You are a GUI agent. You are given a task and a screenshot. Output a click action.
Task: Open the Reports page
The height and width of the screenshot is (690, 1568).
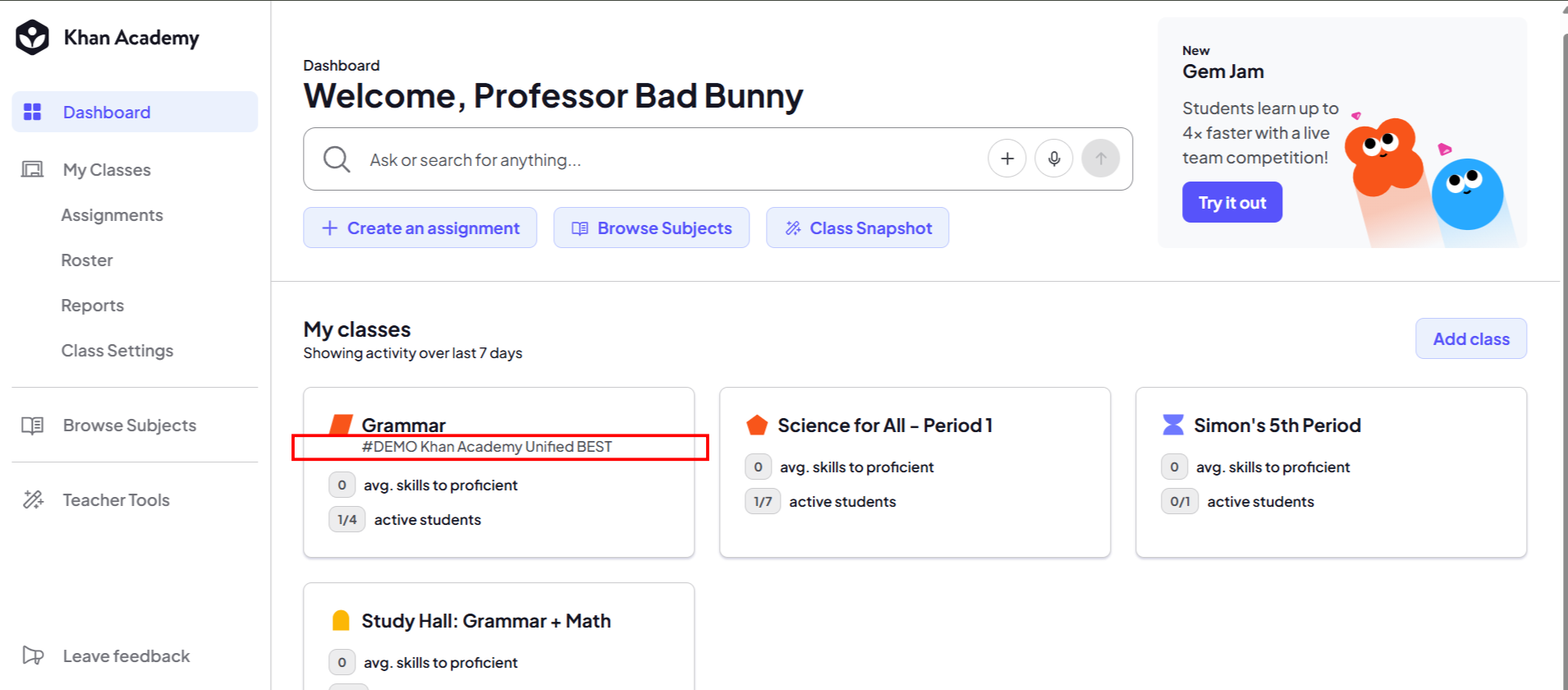click(93, 305)
